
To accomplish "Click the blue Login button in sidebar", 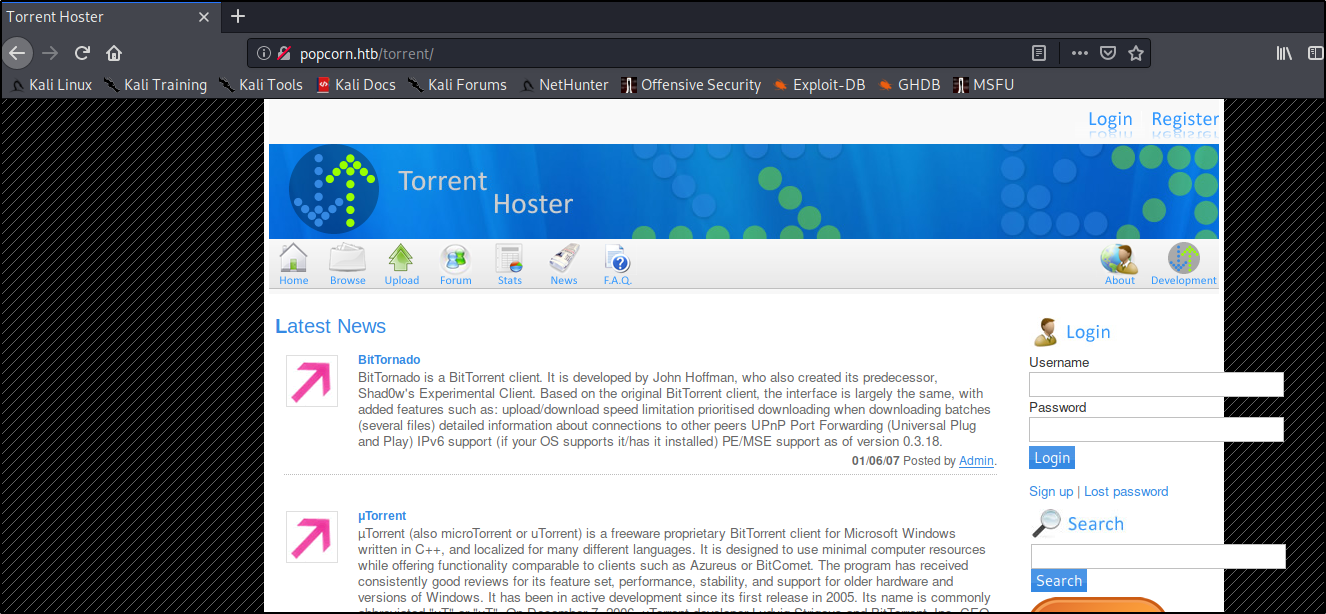I will pos(1052,458).
